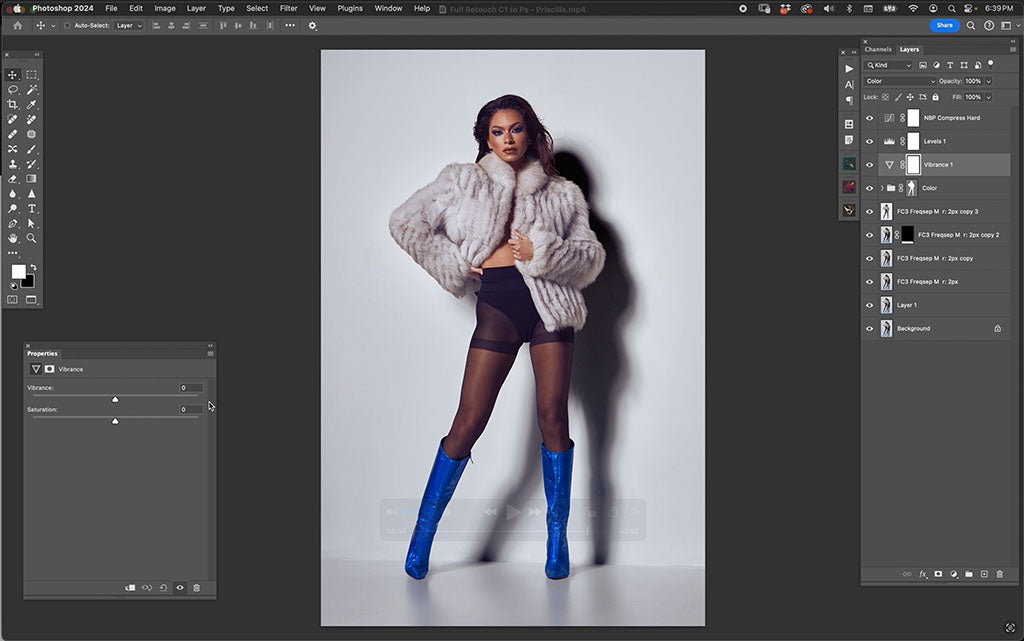The image size is (1024, 641).
Task: Delete layer using trash icon in Layers panel
Action: tap(999, 574)
